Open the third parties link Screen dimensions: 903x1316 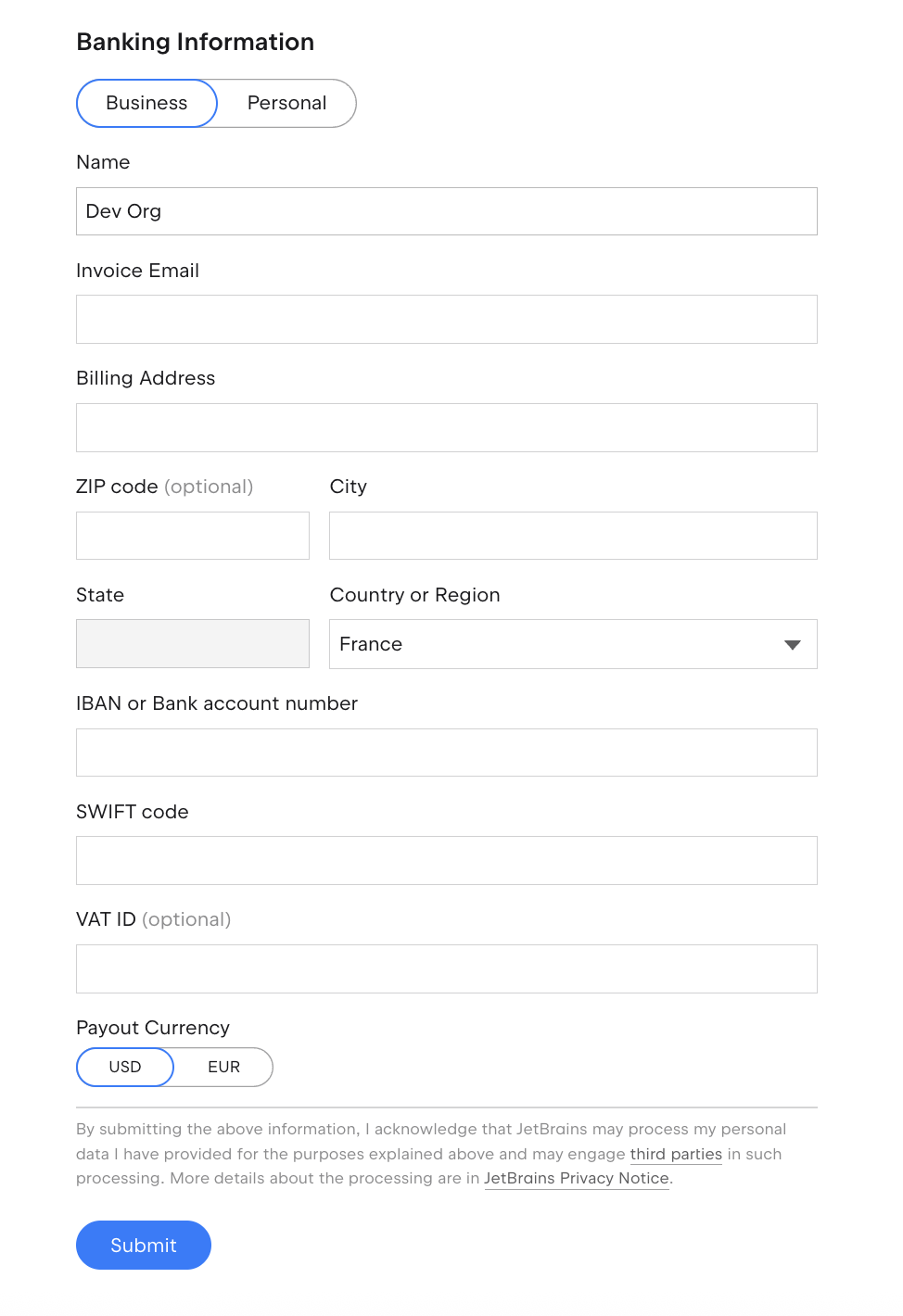pyautogui.click(x=676, y=1154)
